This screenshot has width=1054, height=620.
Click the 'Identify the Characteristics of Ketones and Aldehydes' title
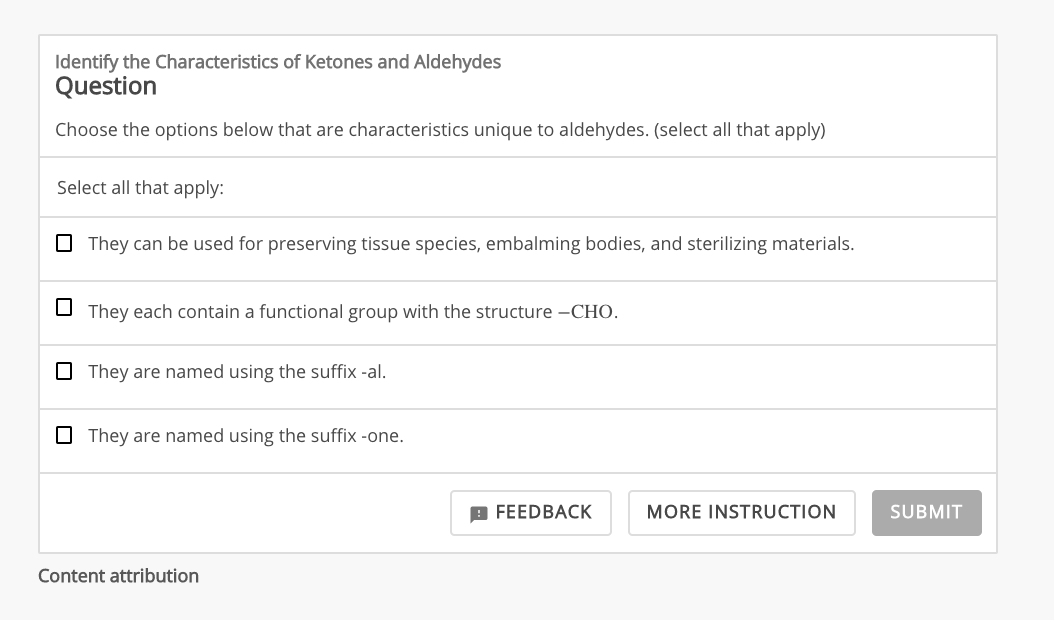point(278,62)
